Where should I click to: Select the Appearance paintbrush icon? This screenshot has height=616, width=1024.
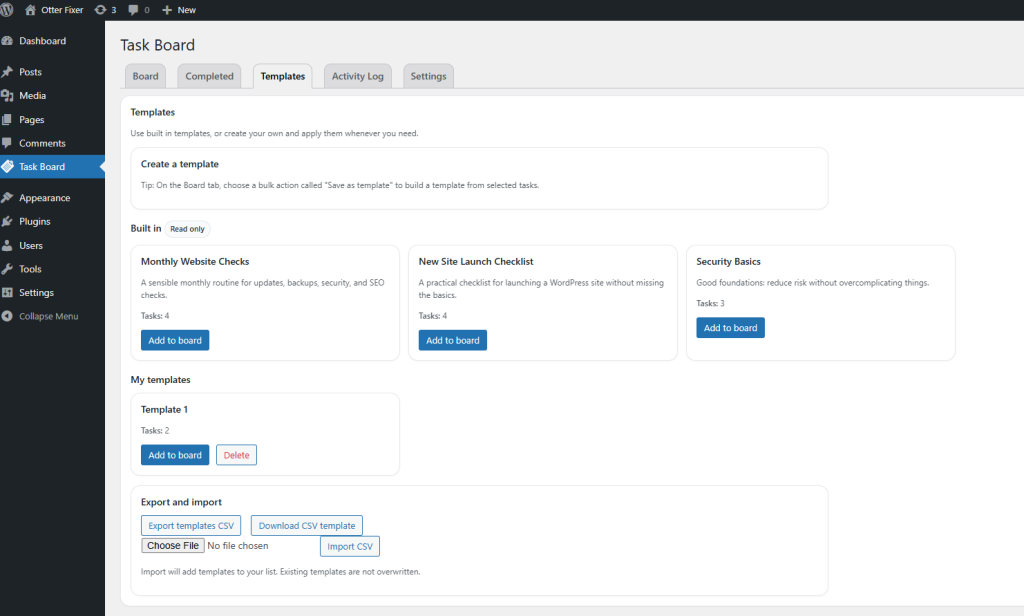(14, 197)
